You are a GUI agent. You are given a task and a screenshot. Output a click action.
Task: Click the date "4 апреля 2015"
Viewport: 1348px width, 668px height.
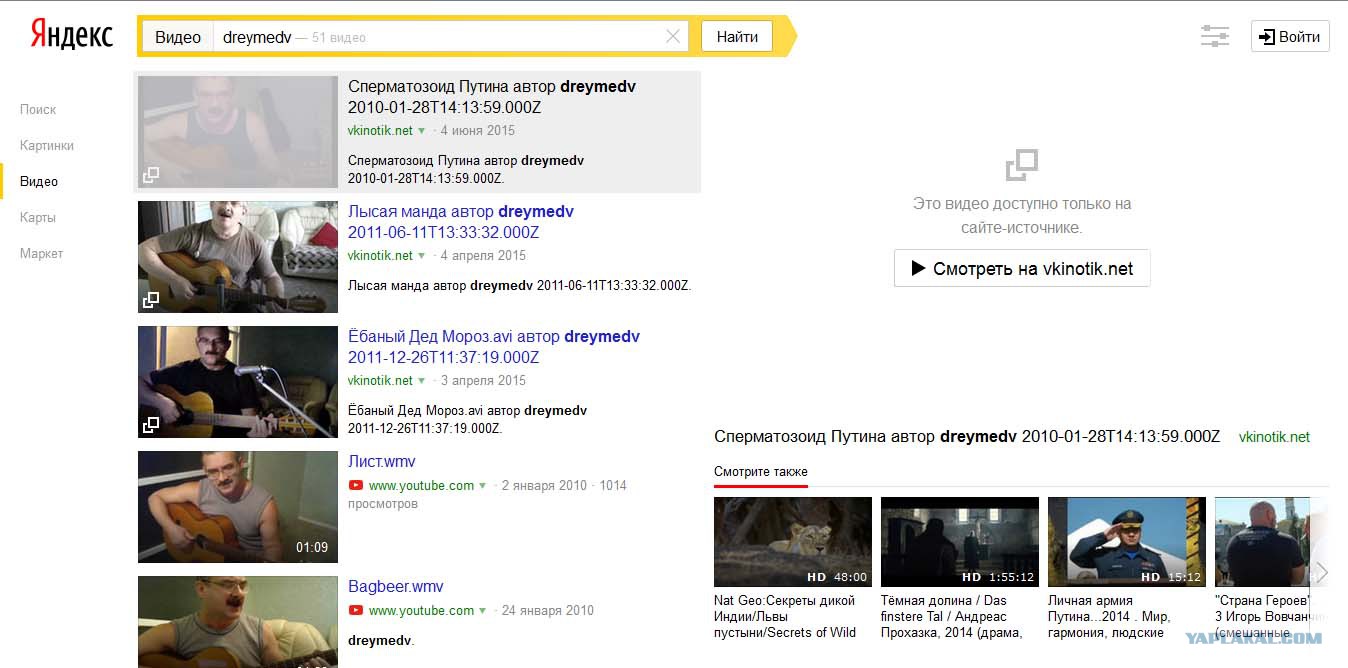483,256
